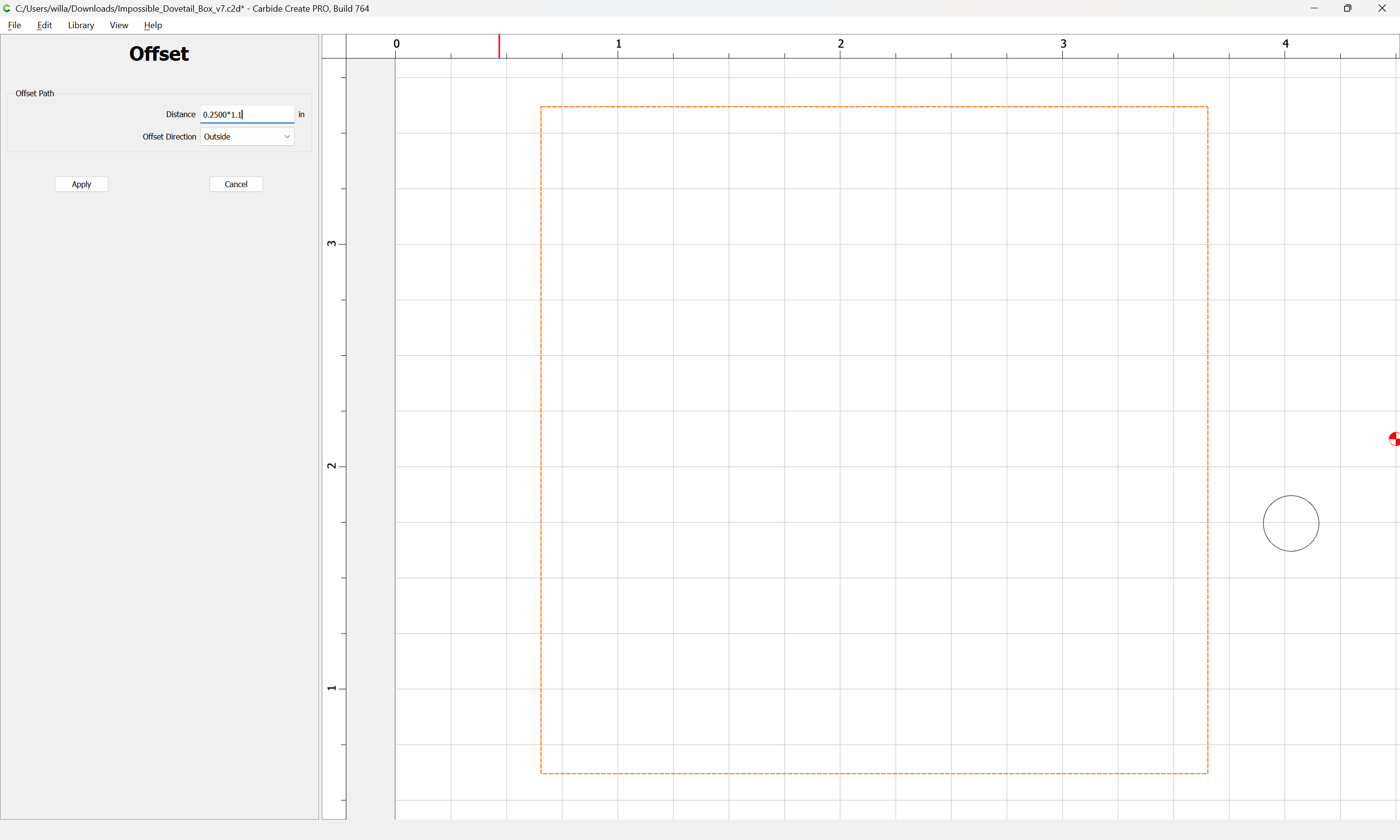Open the Library menu

pyautogui.click(x=81, y=25)
